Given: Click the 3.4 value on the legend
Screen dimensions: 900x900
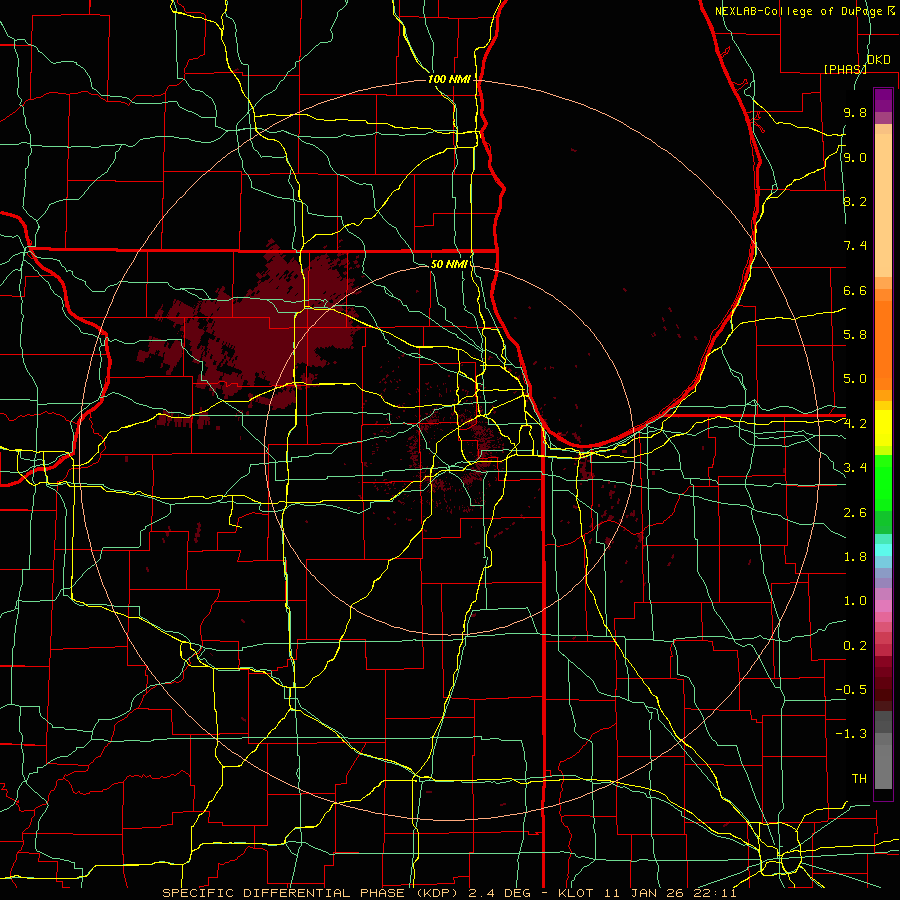Looking at the screenshot, I should [855, 468].
